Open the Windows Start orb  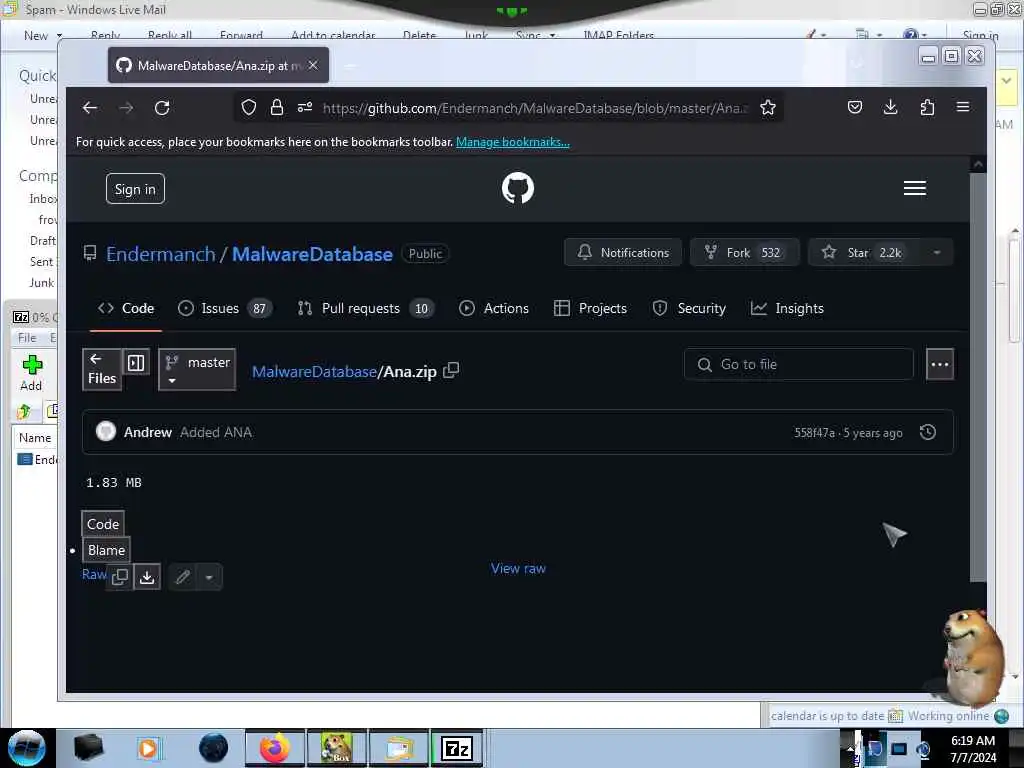(27, 748)
